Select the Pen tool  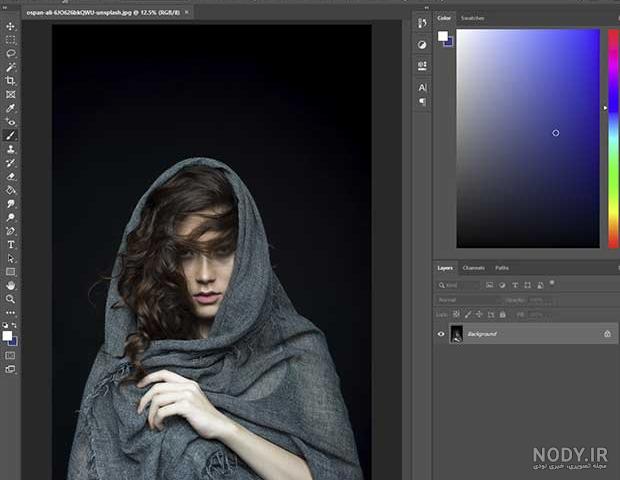11,231
